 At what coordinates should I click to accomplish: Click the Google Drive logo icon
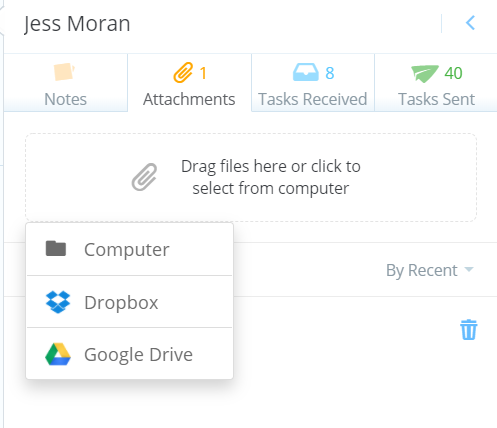pos(58,354)
